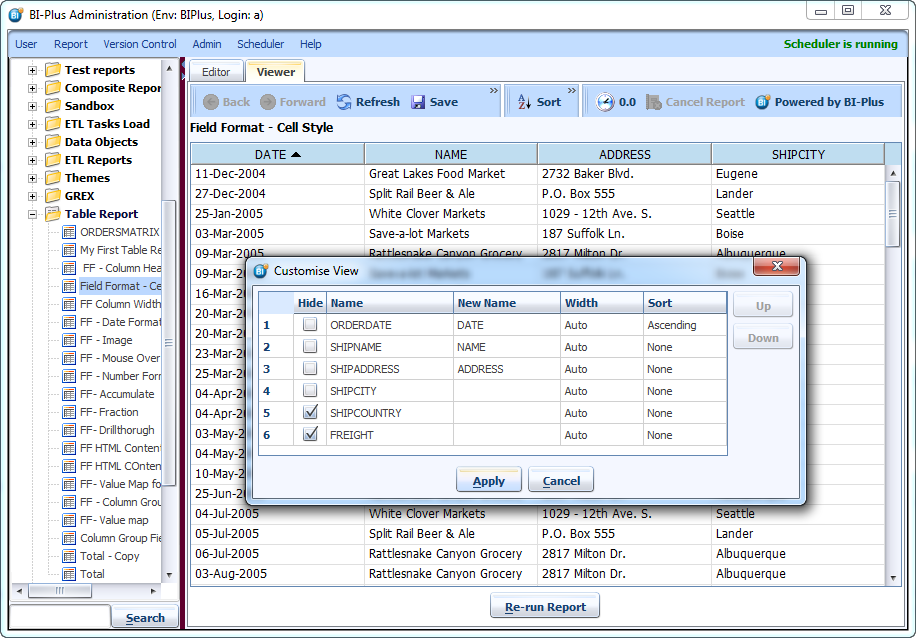Collapse the Table Report tree node

[32, 214]
